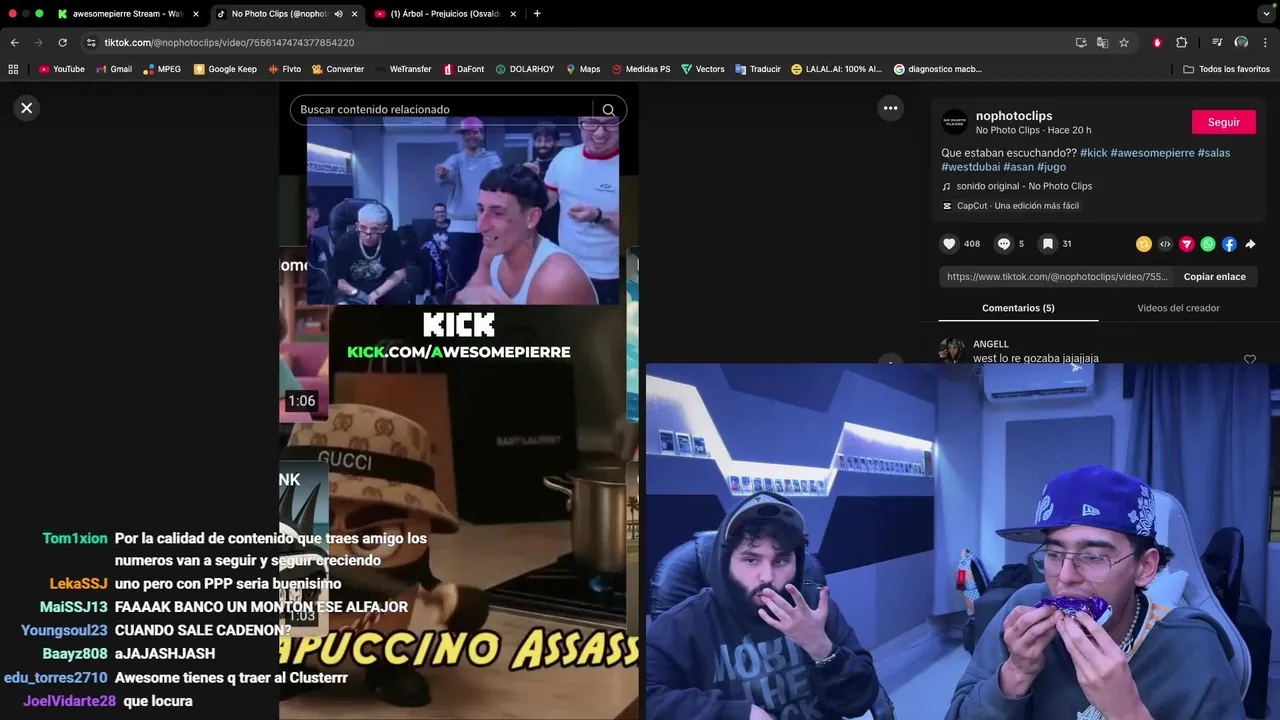Open sonido original - No Photo Clips link
The height and width of the screenshot is (720, 1280).
(1024, 186)
